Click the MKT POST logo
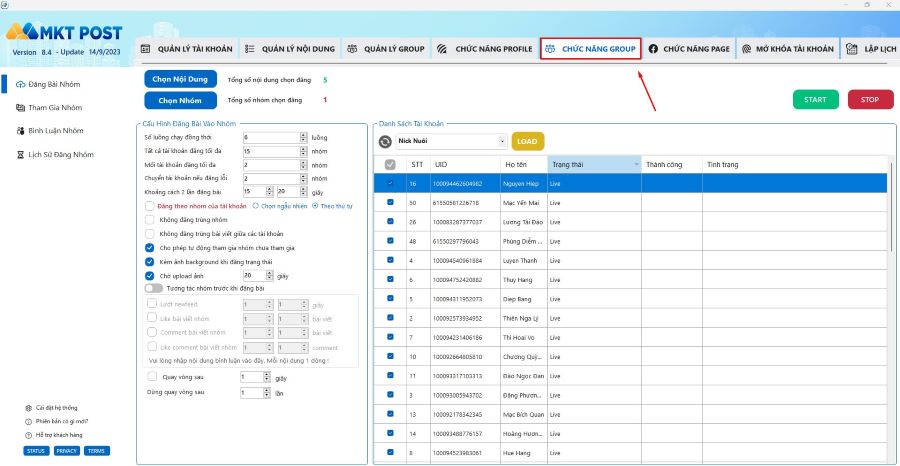The width and height of the screenshot is (900, 466). pyautogui.click(x=64, y=32)
